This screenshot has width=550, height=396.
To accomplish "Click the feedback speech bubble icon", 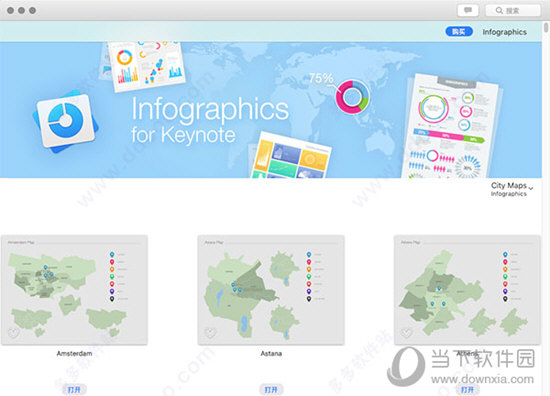I will pos(468,10).
